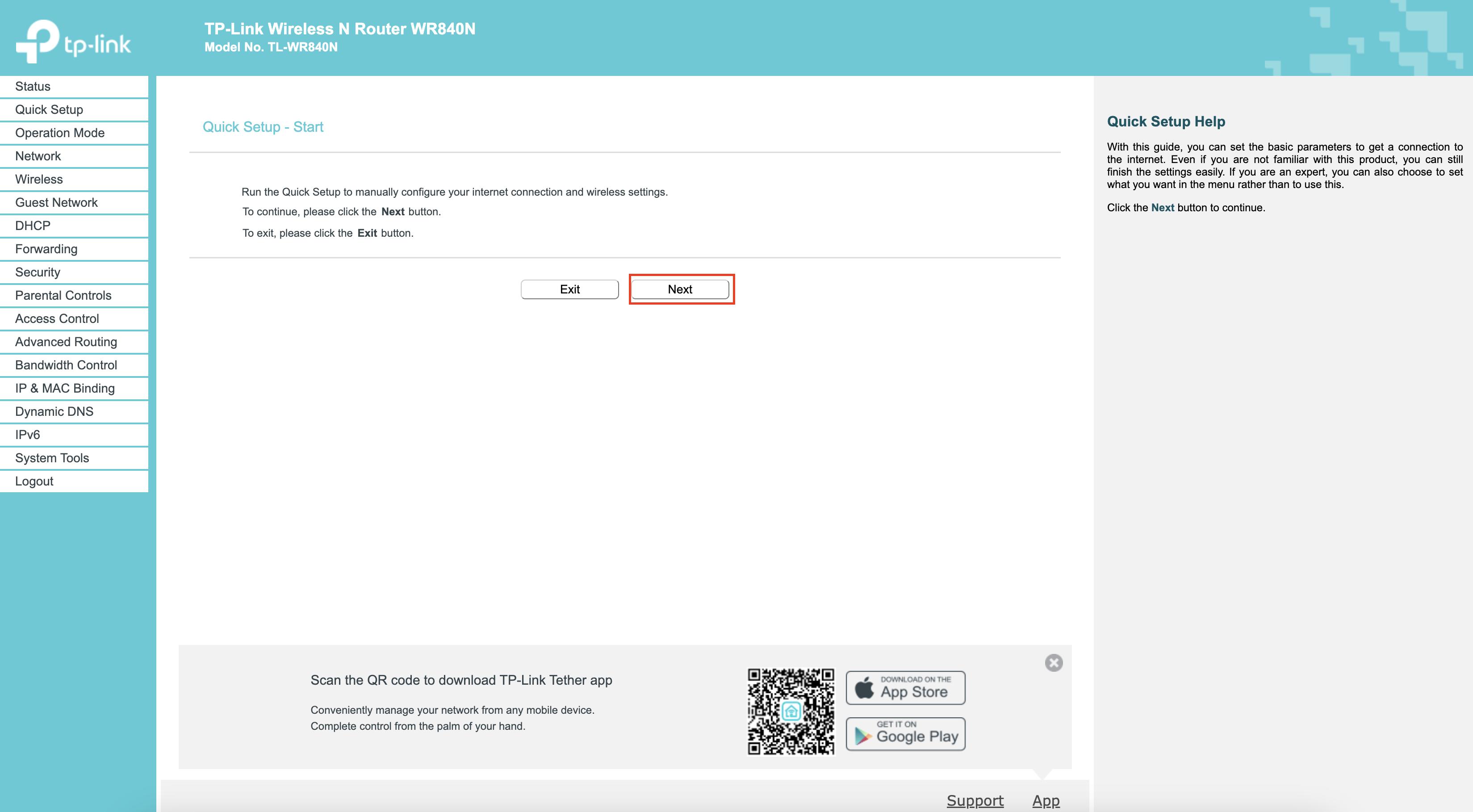Open the App link at the bottom
The width and height of the screenshot is (1473, 812).
[1046, 800]
